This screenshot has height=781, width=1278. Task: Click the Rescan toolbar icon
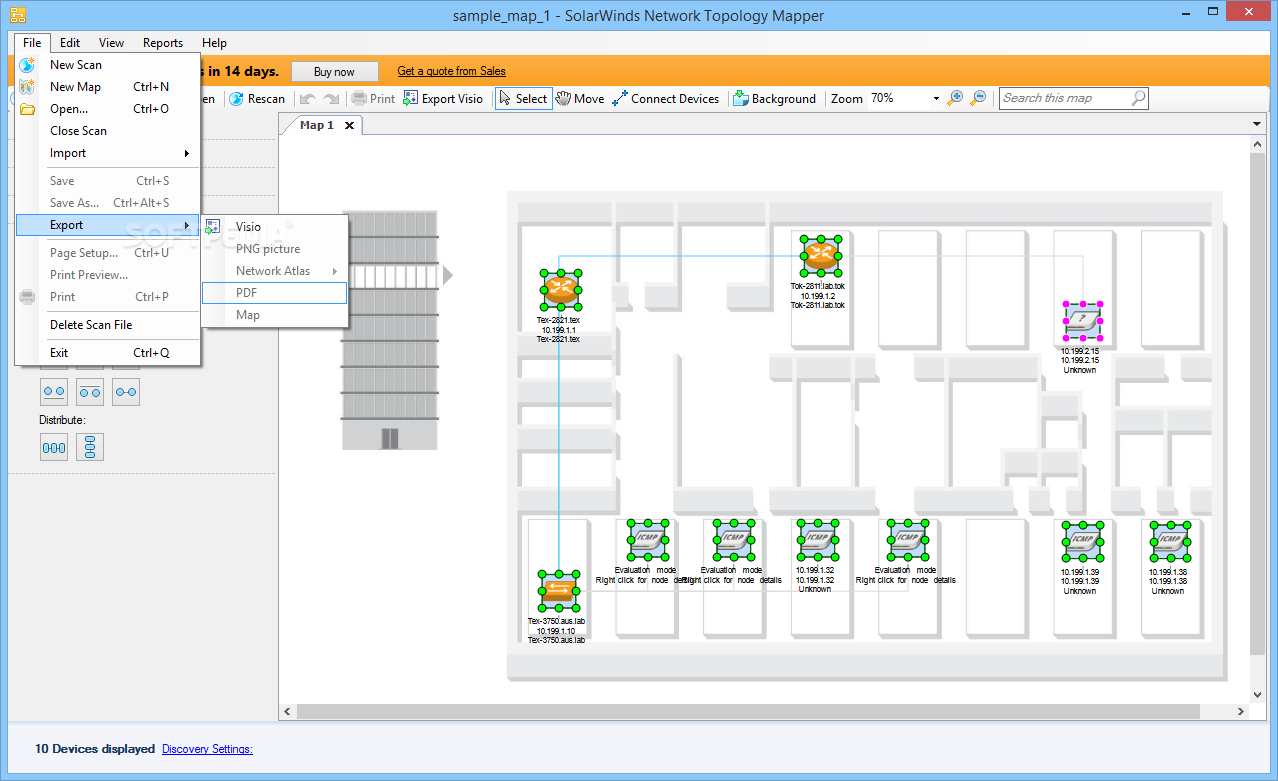237,98
